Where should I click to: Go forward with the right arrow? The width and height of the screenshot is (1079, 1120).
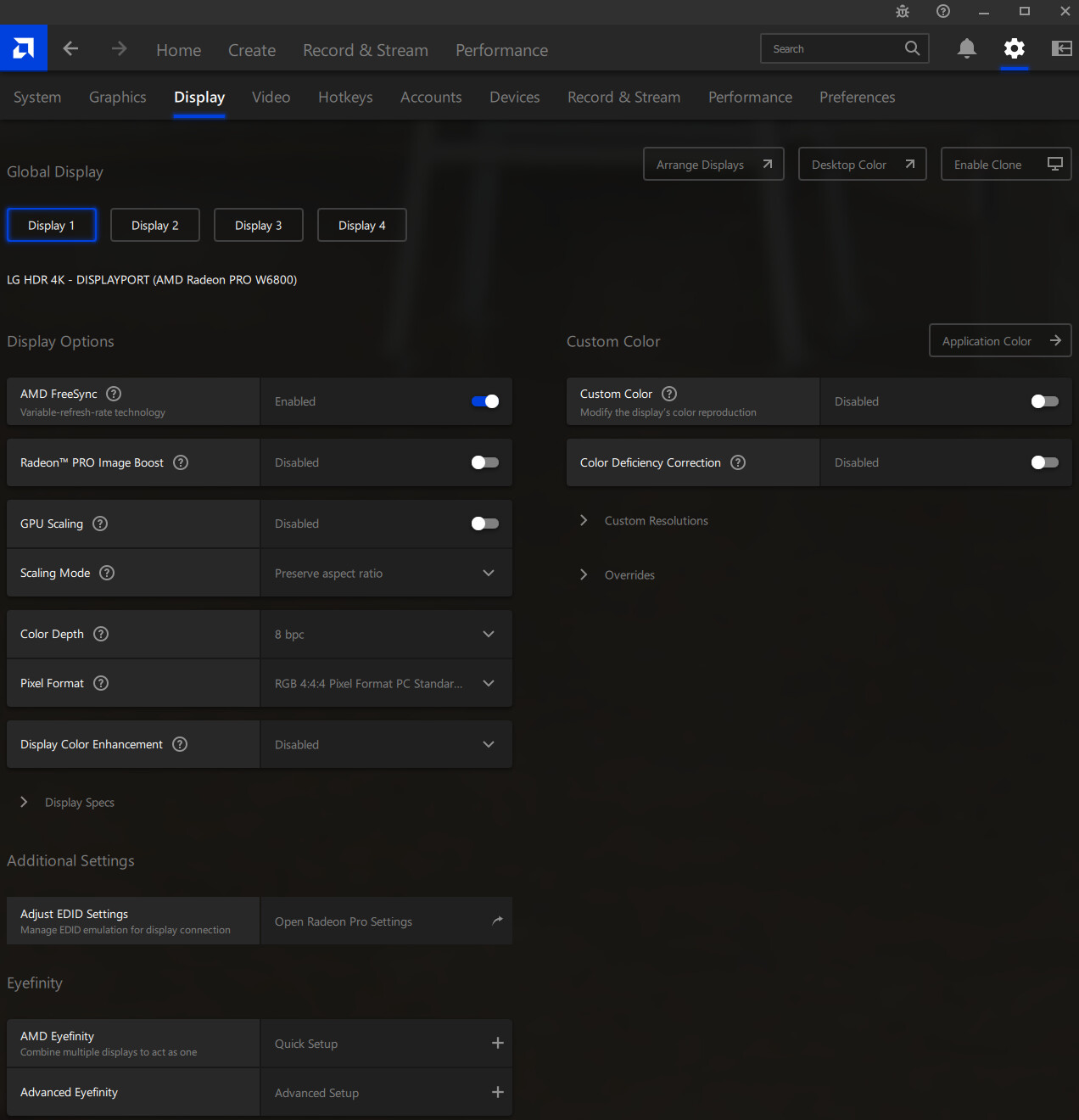tap(120, 49)
